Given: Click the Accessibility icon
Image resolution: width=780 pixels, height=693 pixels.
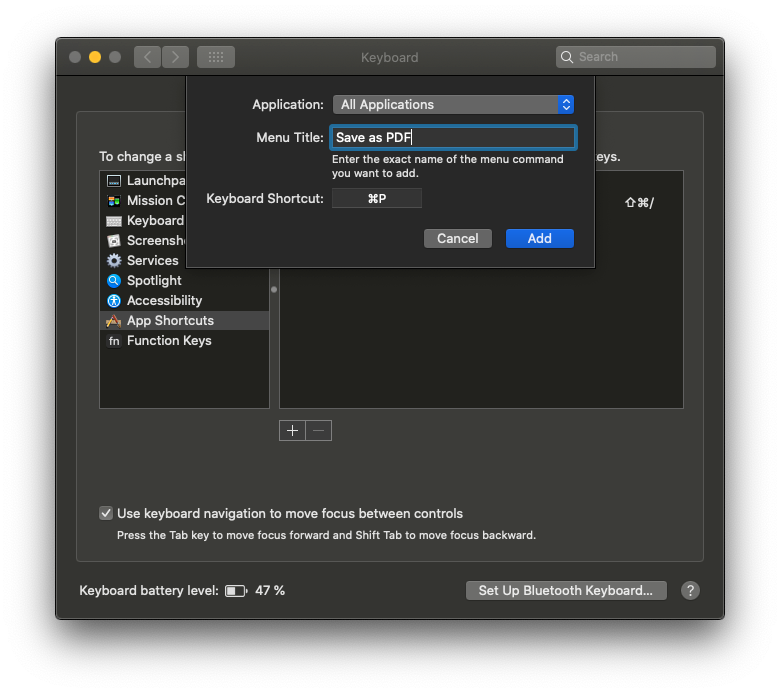Looking at the screenshot, I should [114, 300].
